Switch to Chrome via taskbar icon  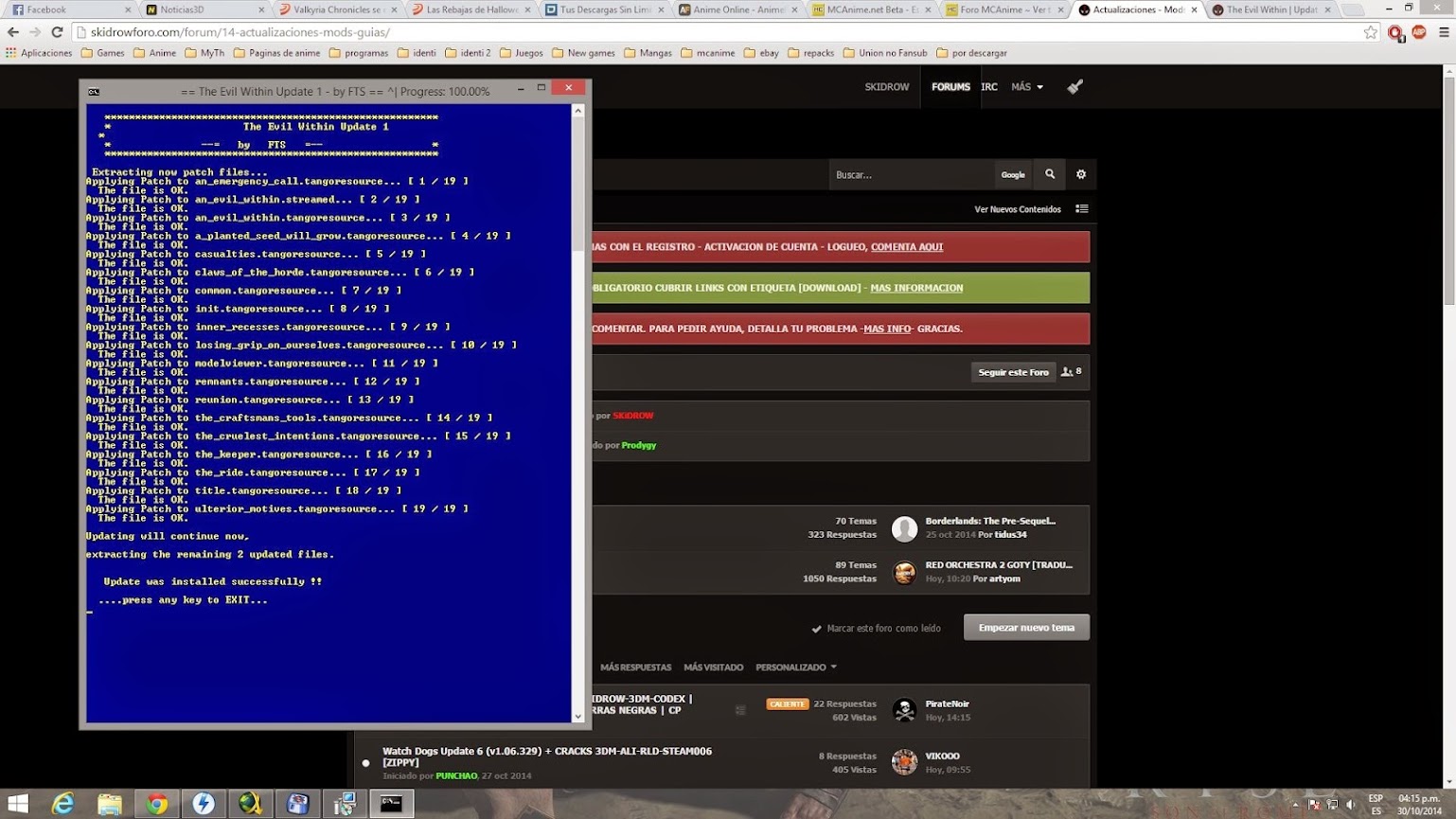coord(156,804)
